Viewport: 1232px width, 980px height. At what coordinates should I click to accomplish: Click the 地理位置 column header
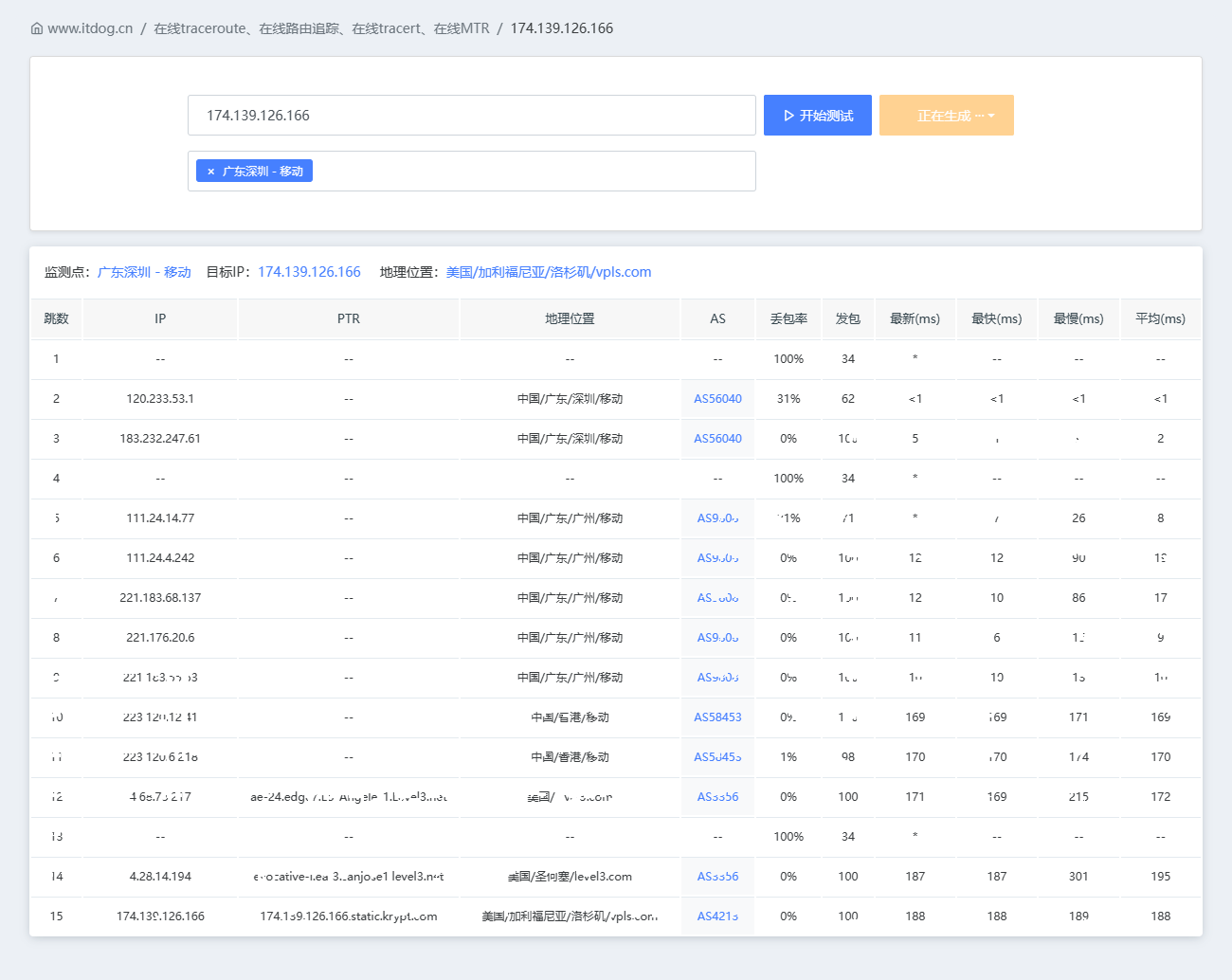[570, 318]
